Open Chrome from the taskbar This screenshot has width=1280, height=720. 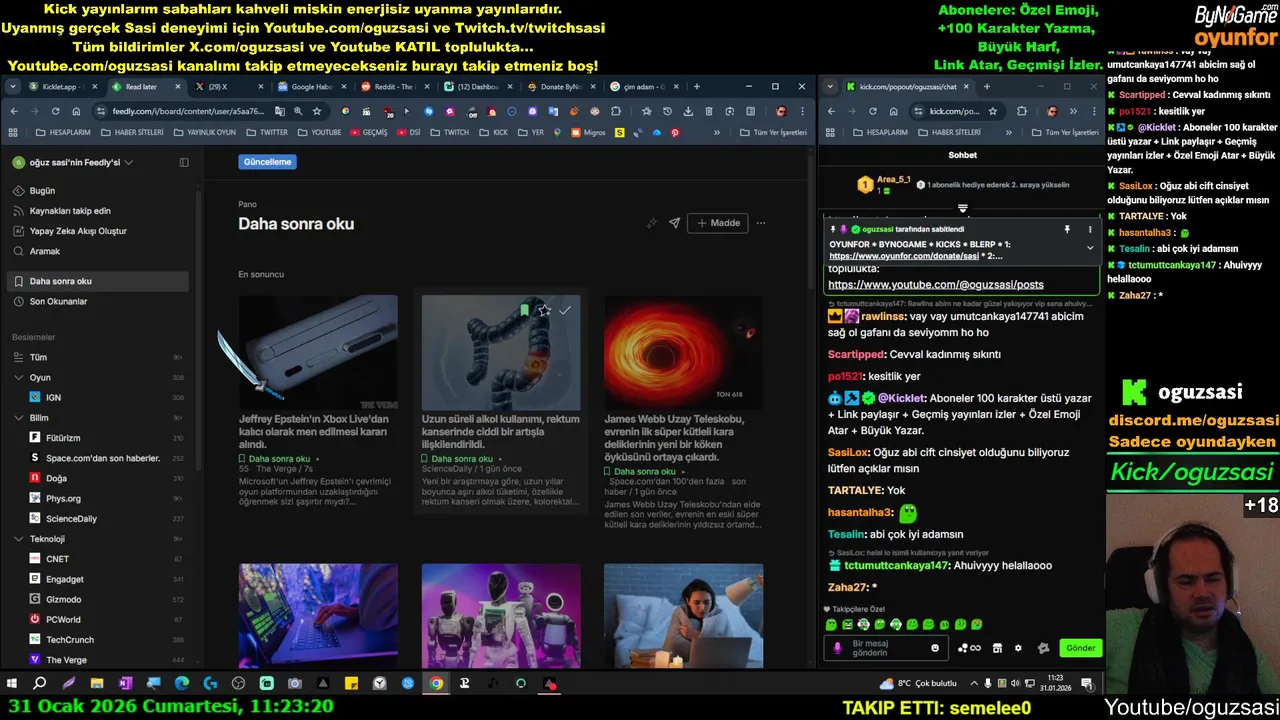point(437,684)
